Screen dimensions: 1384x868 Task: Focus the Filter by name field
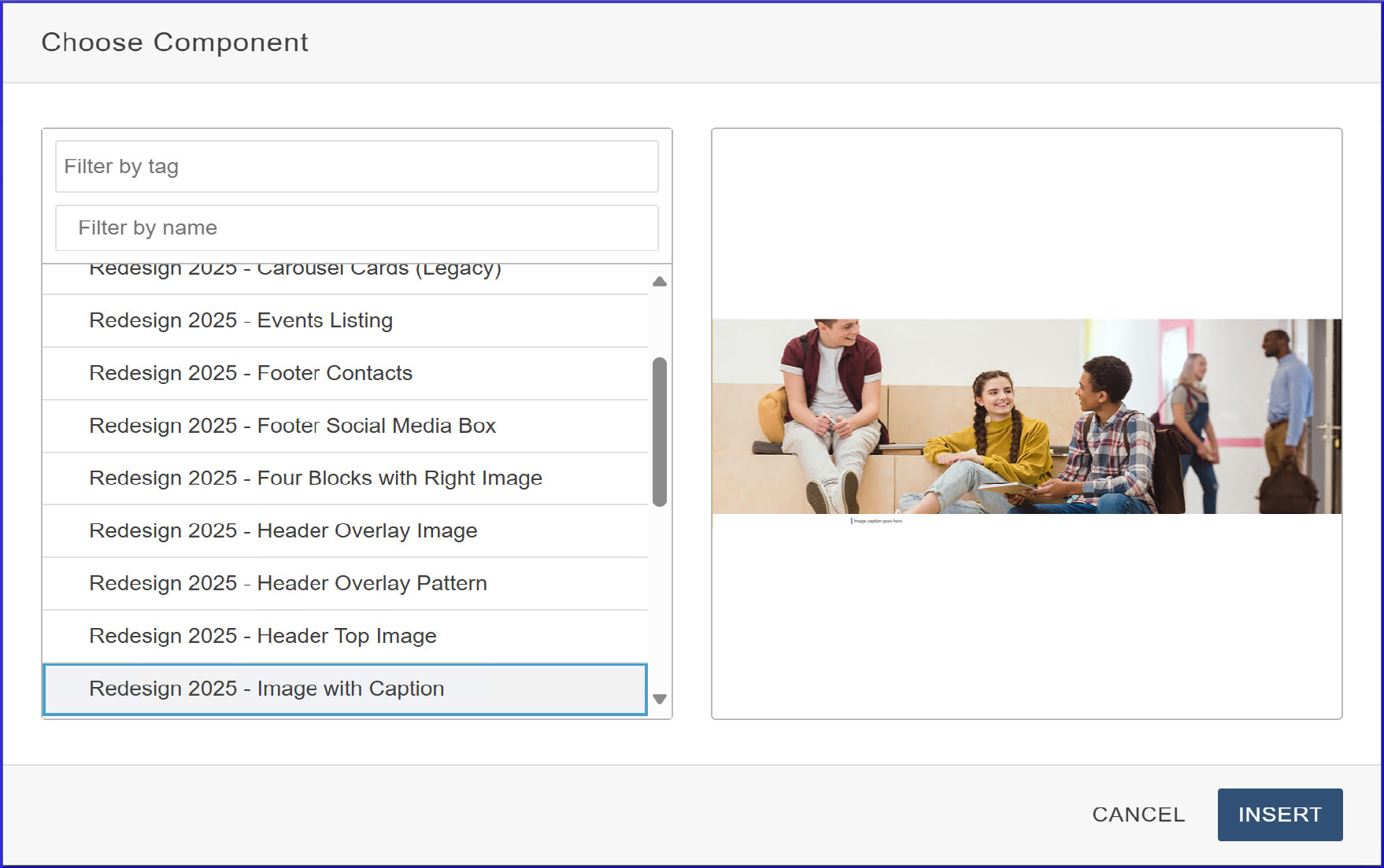[x=357, y=228]
